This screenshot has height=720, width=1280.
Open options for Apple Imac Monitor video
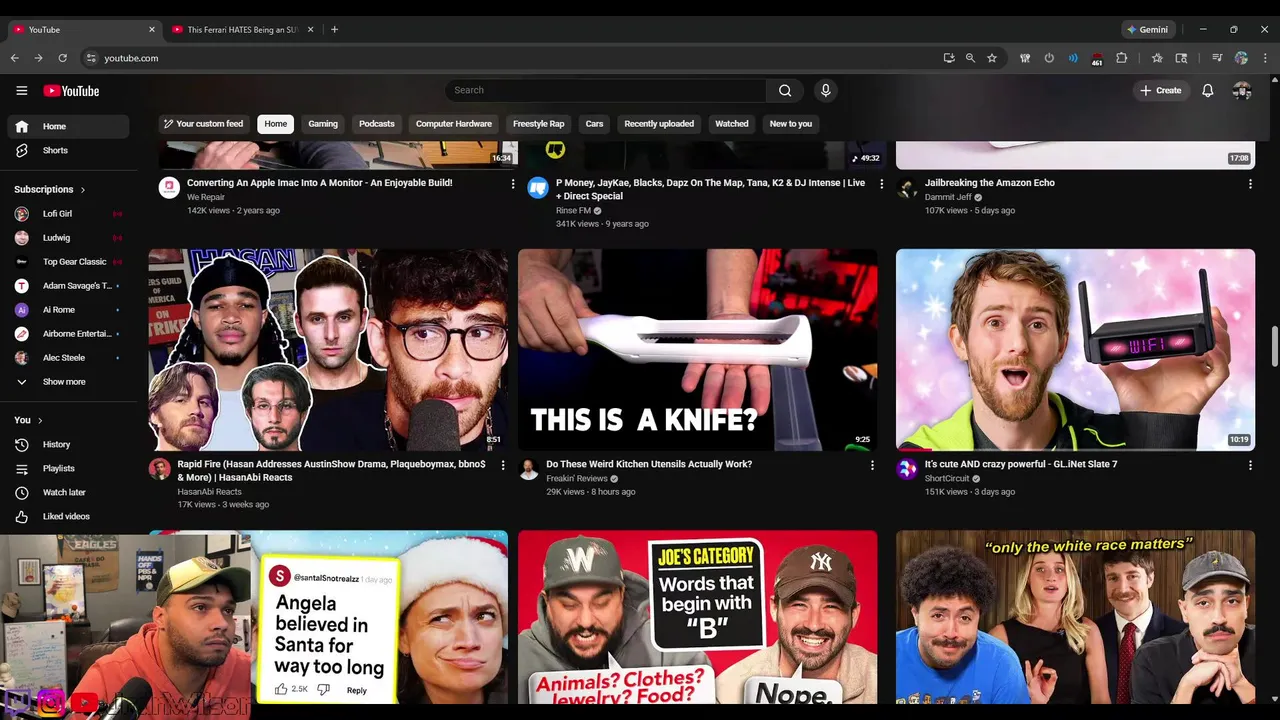tap(513, 184)
